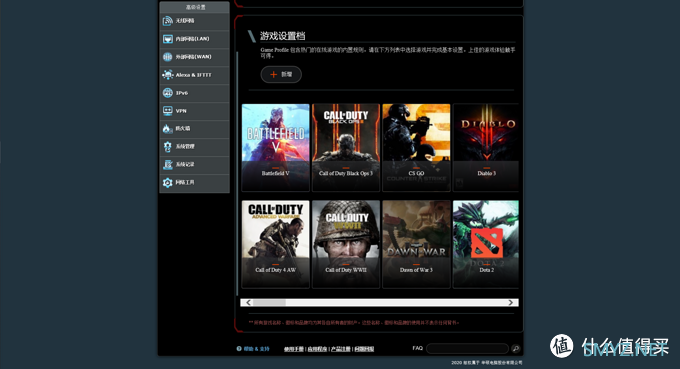The width and height of the screenshot is (680, 369).
Task: Click the FAQ search magnifier icon
Action: tap(516, 348)
